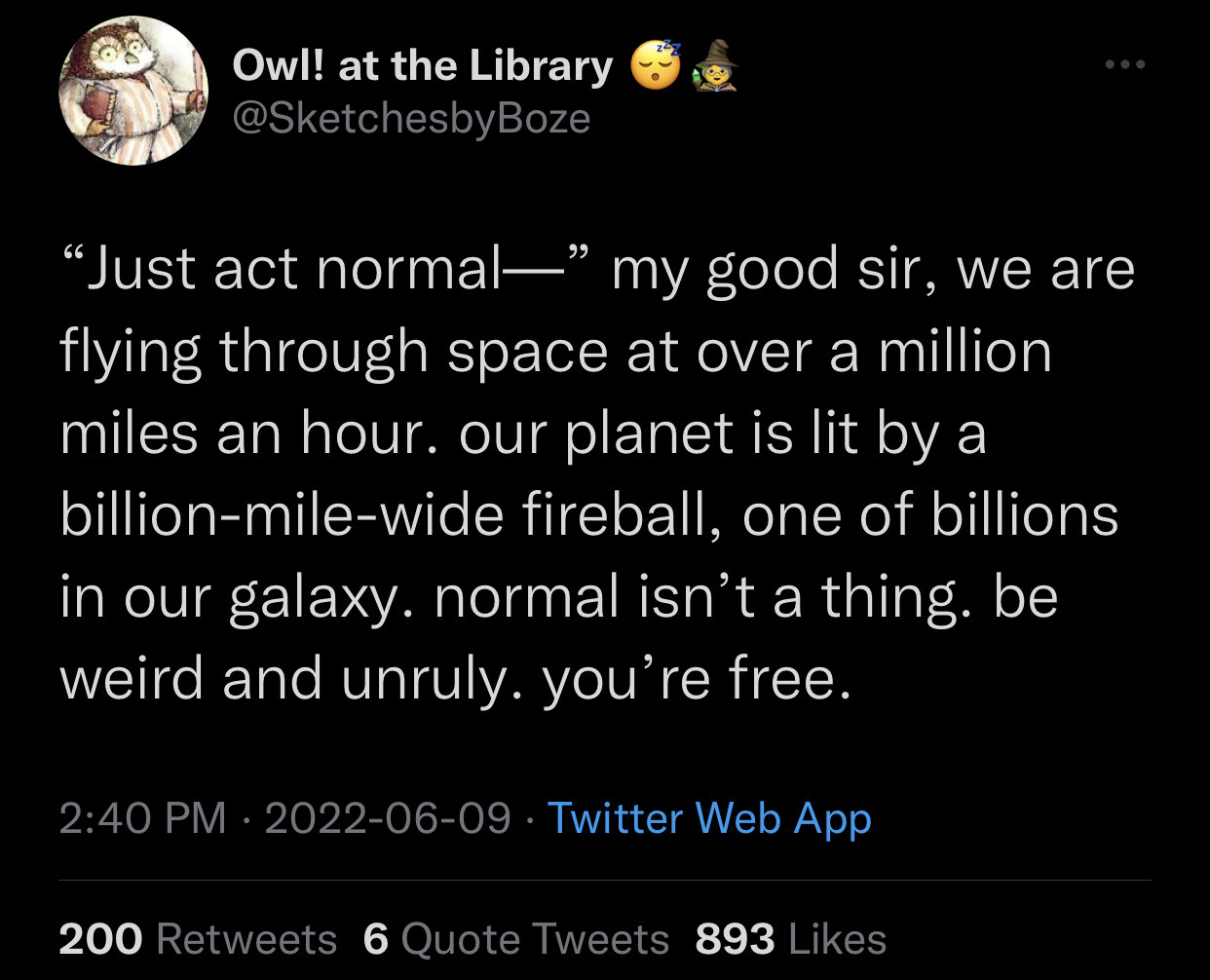Click the 2022-06-09 date

tap(388, 817)
